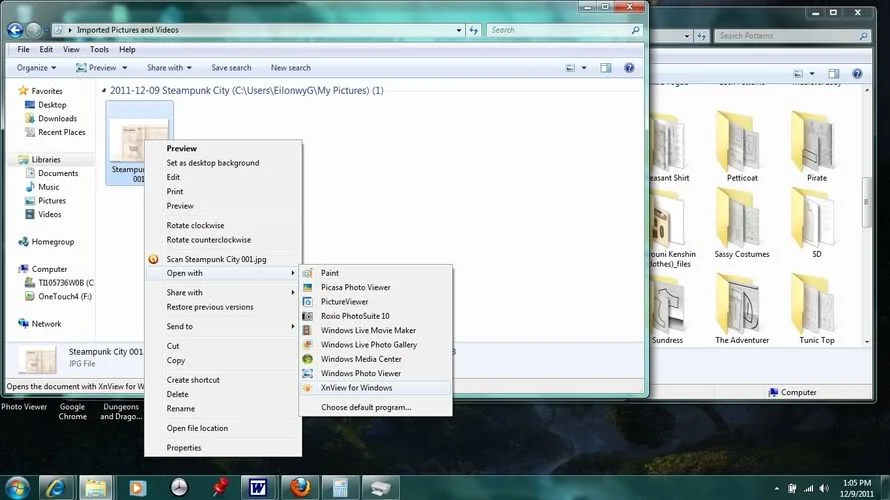Launch XnView for Windows
The height and width of the screenshot is (500, 890).
pyautogui.click(x=376, y=388)
